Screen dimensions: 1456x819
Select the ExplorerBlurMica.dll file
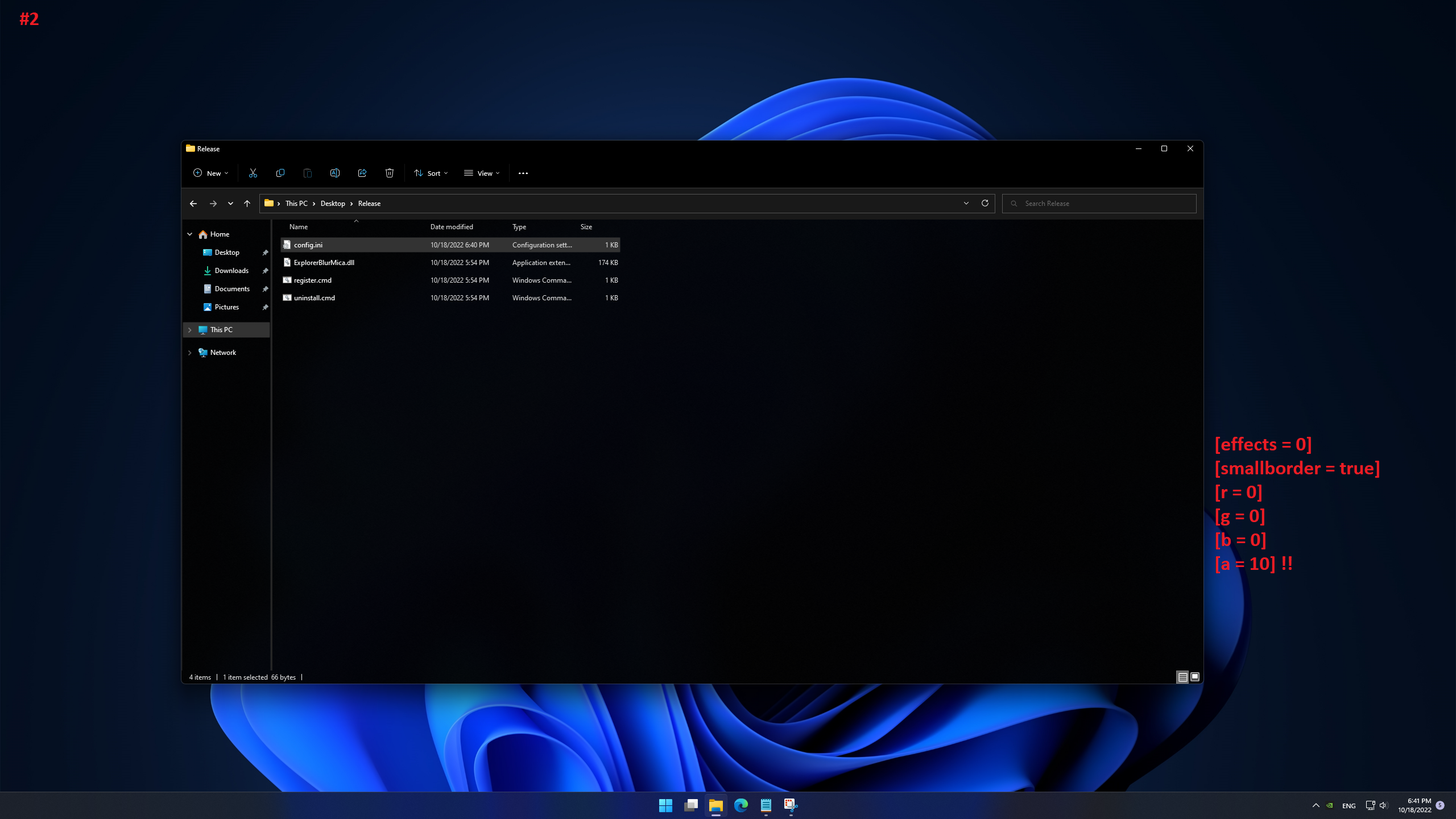[x=450, y=263]
